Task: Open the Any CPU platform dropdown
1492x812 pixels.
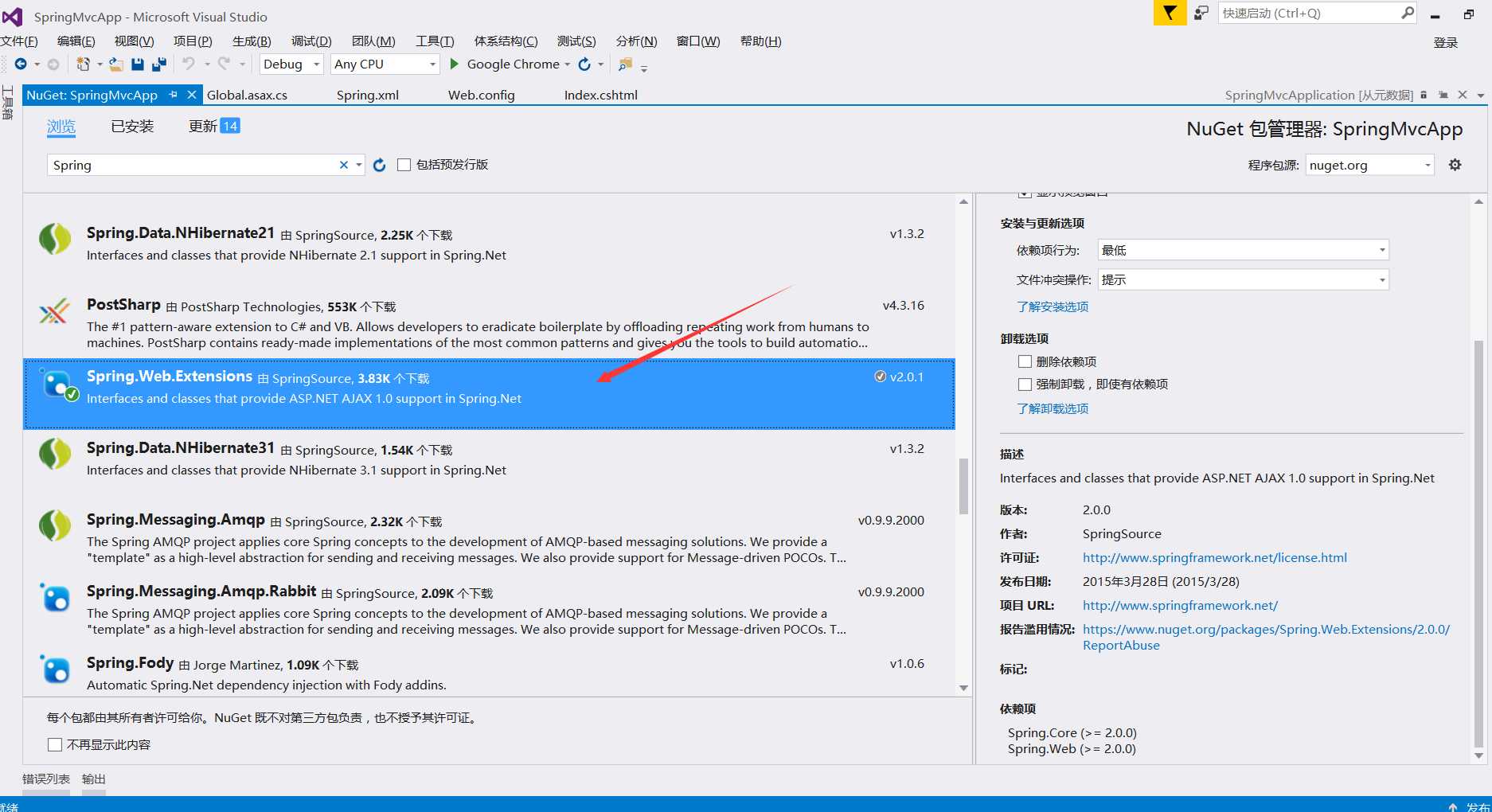Action: 385,64
